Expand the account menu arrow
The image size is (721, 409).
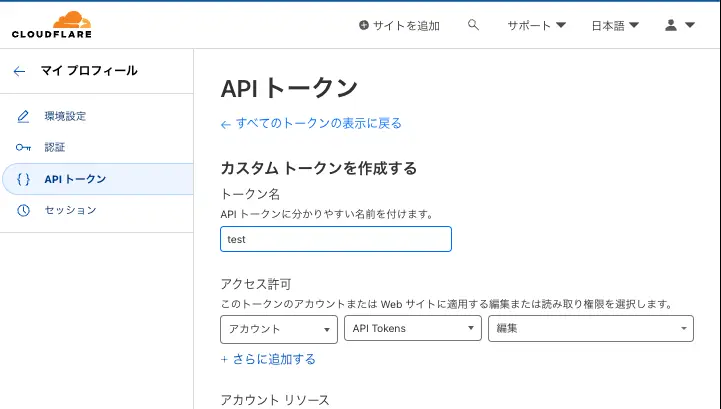click(690, 25)
